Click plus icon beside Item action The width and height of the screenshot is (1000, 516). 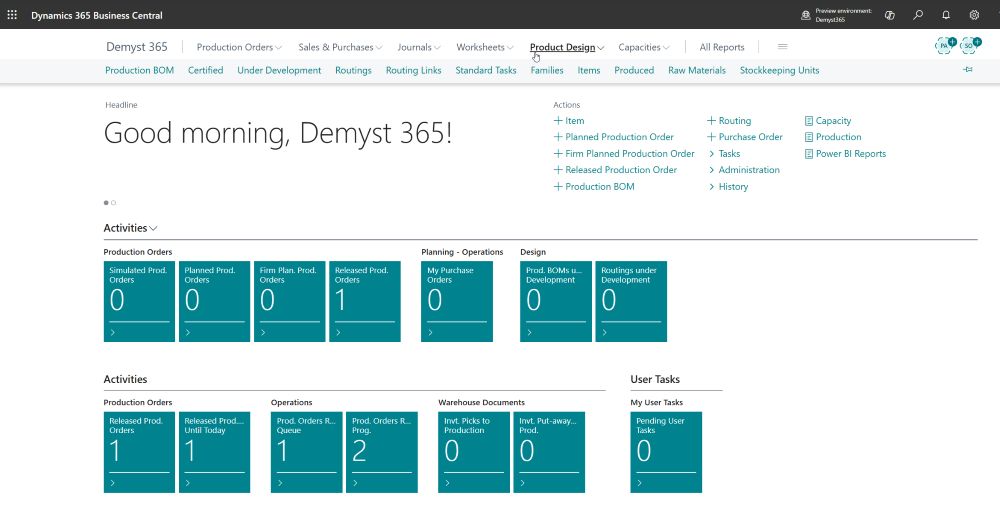(558, 121)
